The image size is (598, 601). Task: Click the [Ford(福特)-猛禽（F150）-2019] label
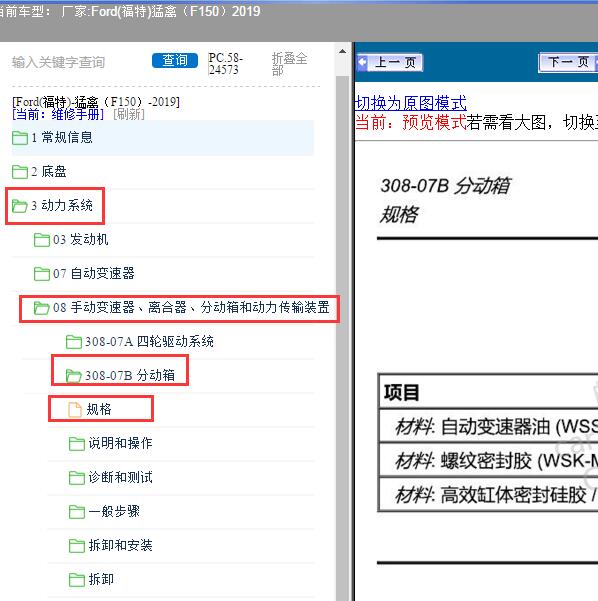(96, 102)
